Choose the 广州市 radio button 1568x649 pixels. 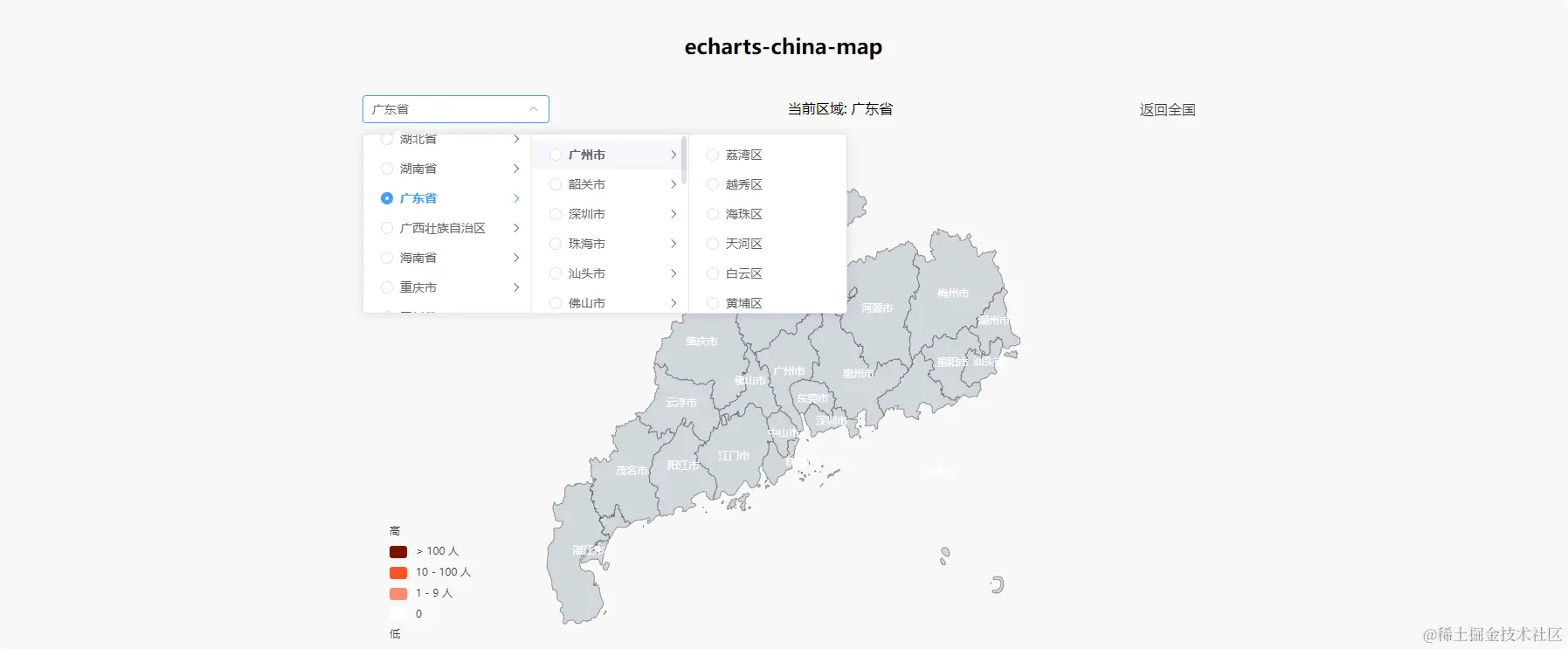(556, 155)
